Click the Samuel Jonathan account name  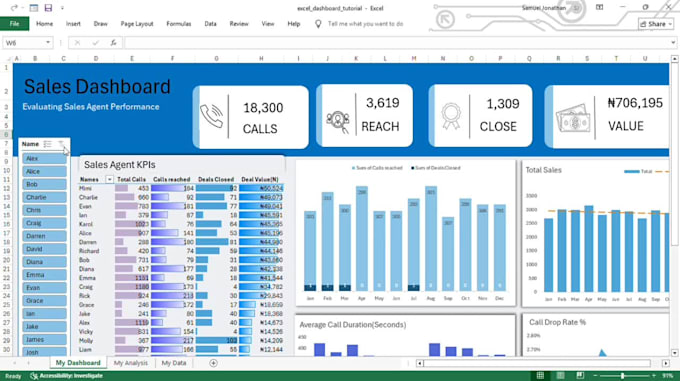tap(544, 8)
